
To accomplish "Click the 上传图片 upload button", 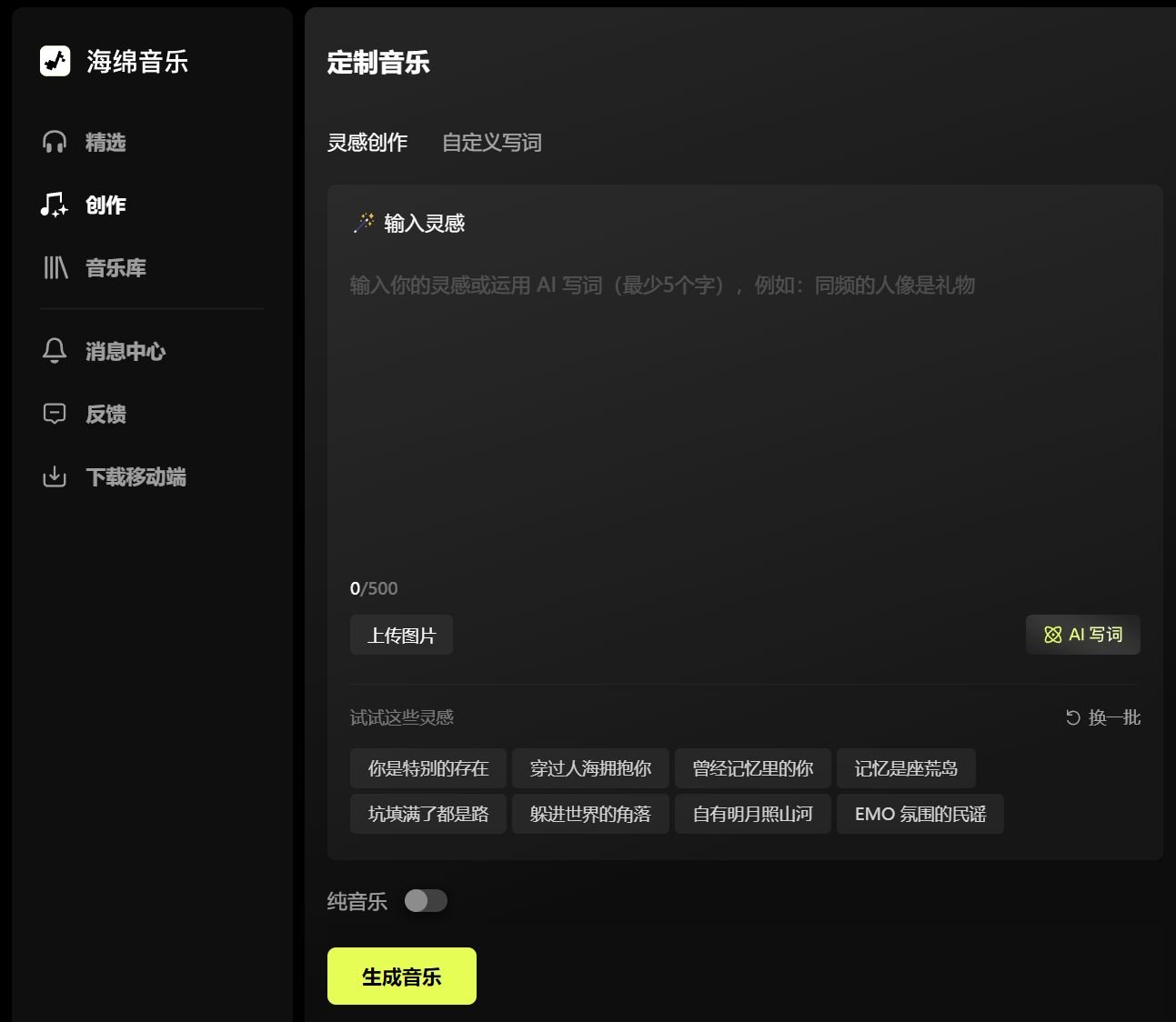I will click(401, 634).
